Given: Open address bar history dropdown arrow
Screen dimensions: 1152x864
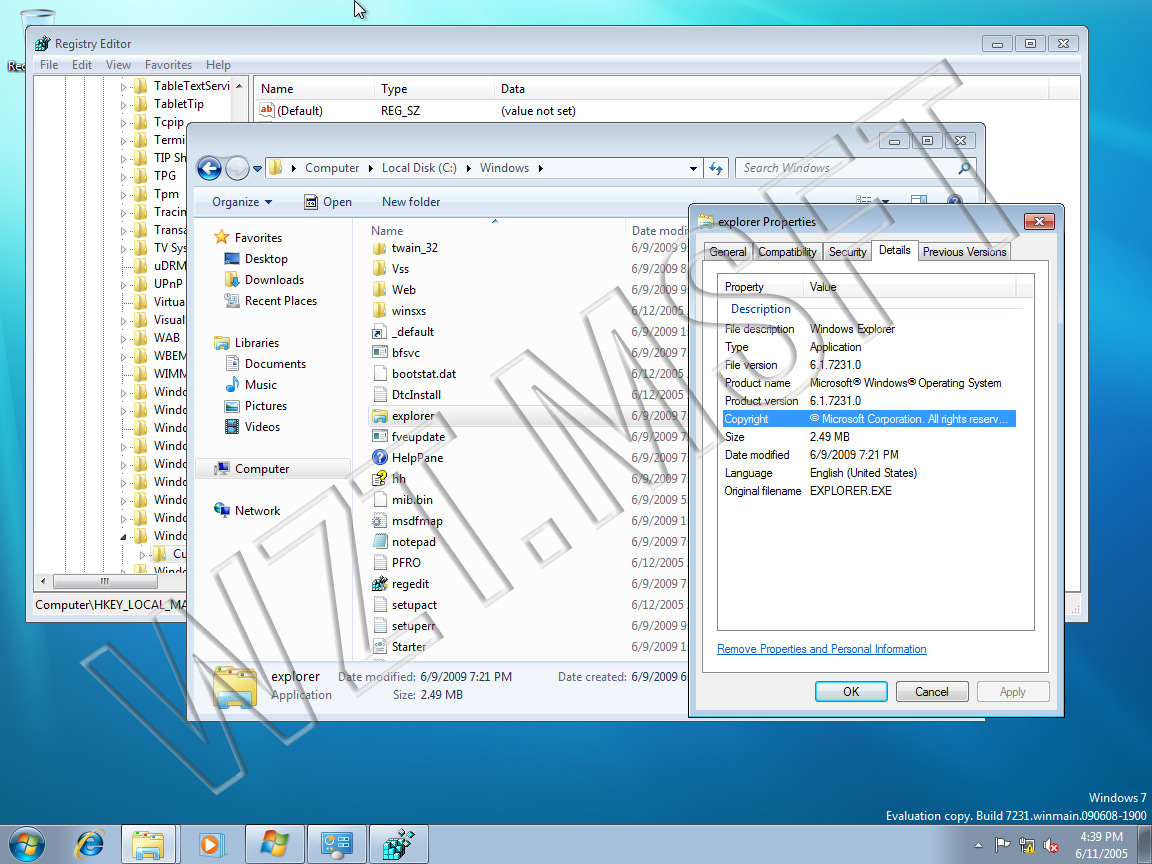Looking at the screenshot, I should pos(693,168).
